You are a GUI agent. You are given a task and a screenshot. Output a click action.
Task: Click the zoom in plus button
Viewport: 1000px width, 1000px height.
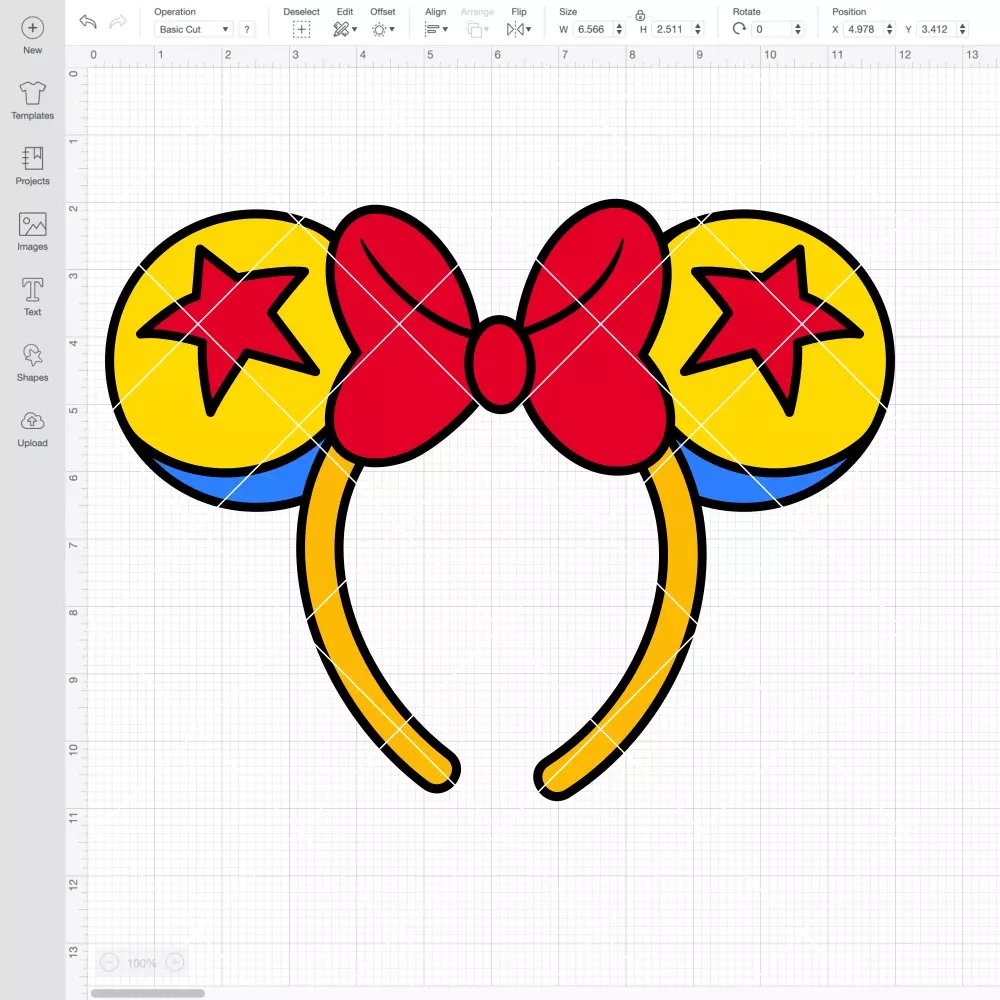175,962
